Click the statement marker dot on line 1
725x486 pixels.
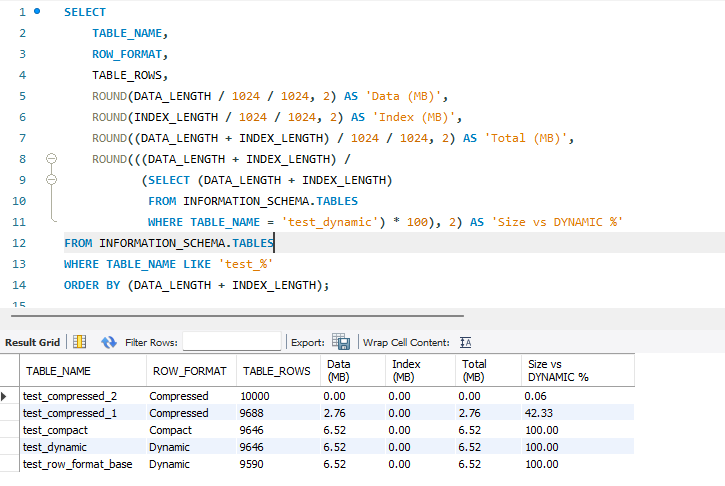37,12
